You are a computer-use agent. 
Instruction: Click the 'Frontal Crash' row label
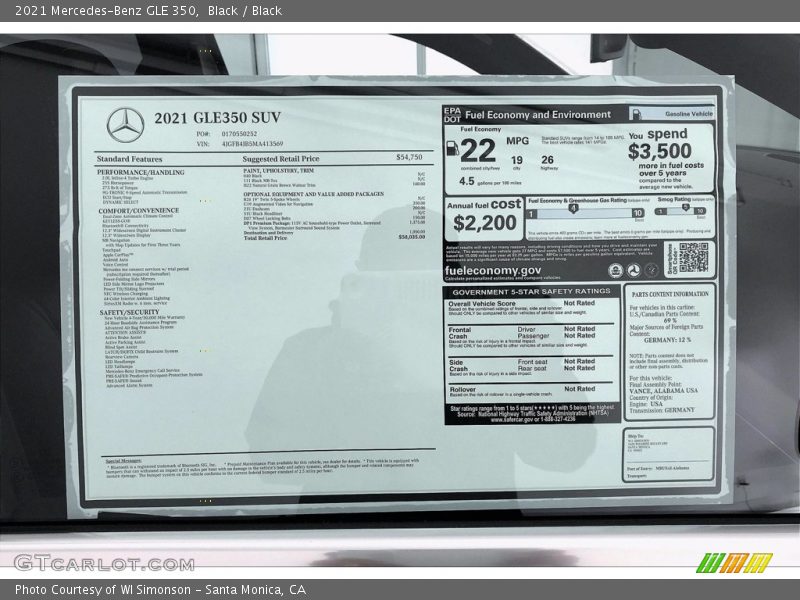[x=459, y=333]
